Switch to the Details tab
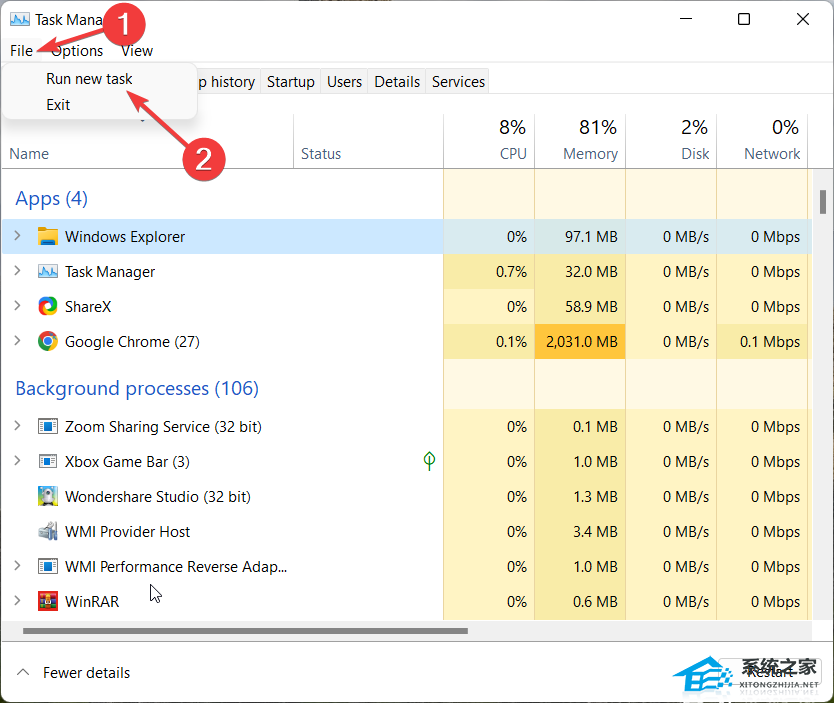834x703 pixels. coord(397,82)
